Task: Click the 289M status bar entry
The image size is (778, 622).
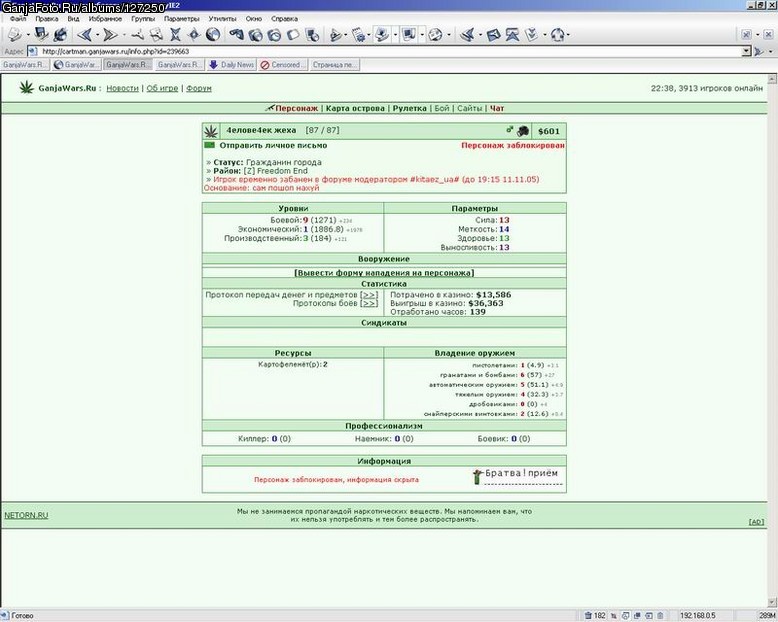Action: pyautogui.click(x=767, y=616)
